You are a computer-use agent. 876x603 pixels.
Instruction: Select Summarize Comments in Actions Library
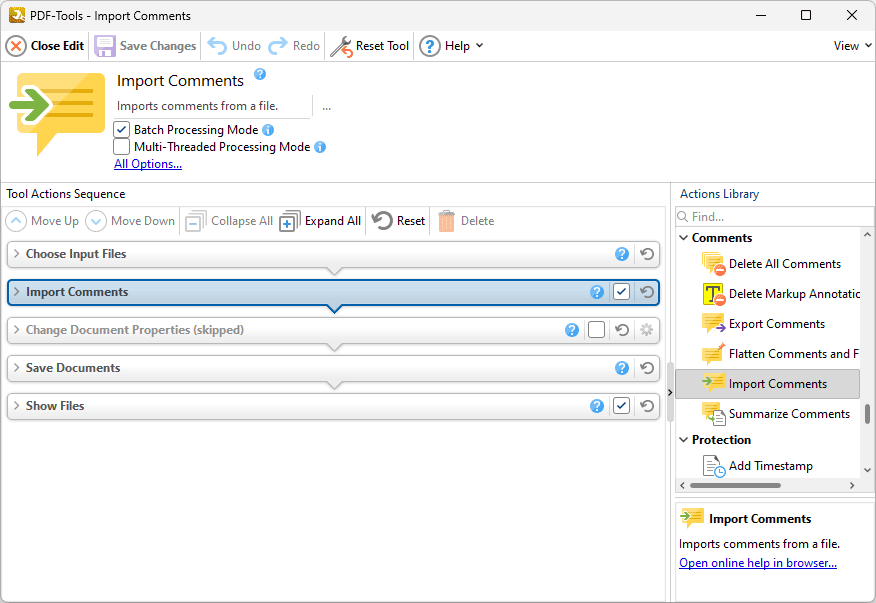coord(775,414)
